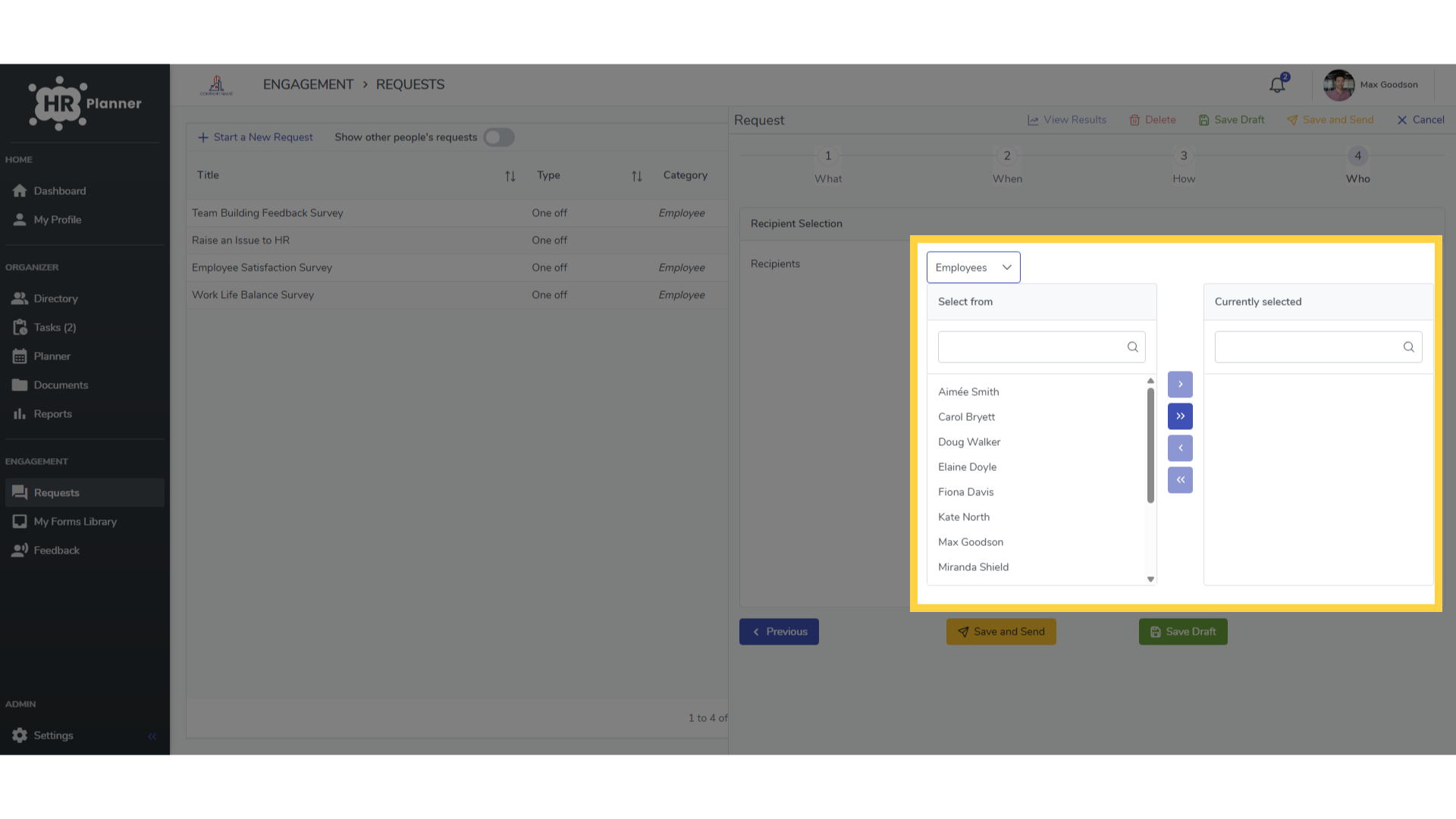Go to step 3 How

[1184, 166]
